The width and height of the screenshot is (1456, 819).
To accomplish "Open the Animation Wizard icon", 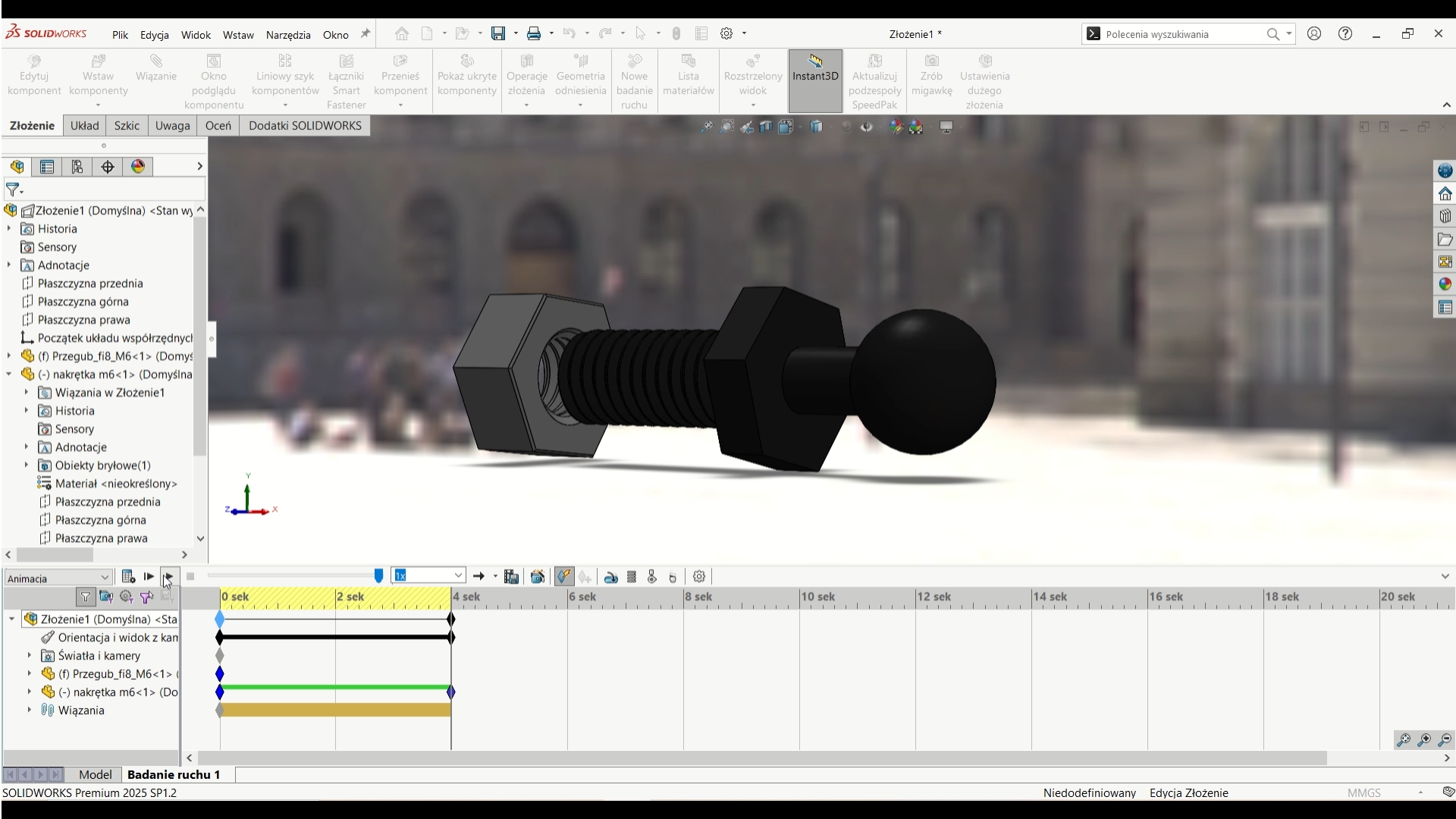I will [x=538, y=577].
